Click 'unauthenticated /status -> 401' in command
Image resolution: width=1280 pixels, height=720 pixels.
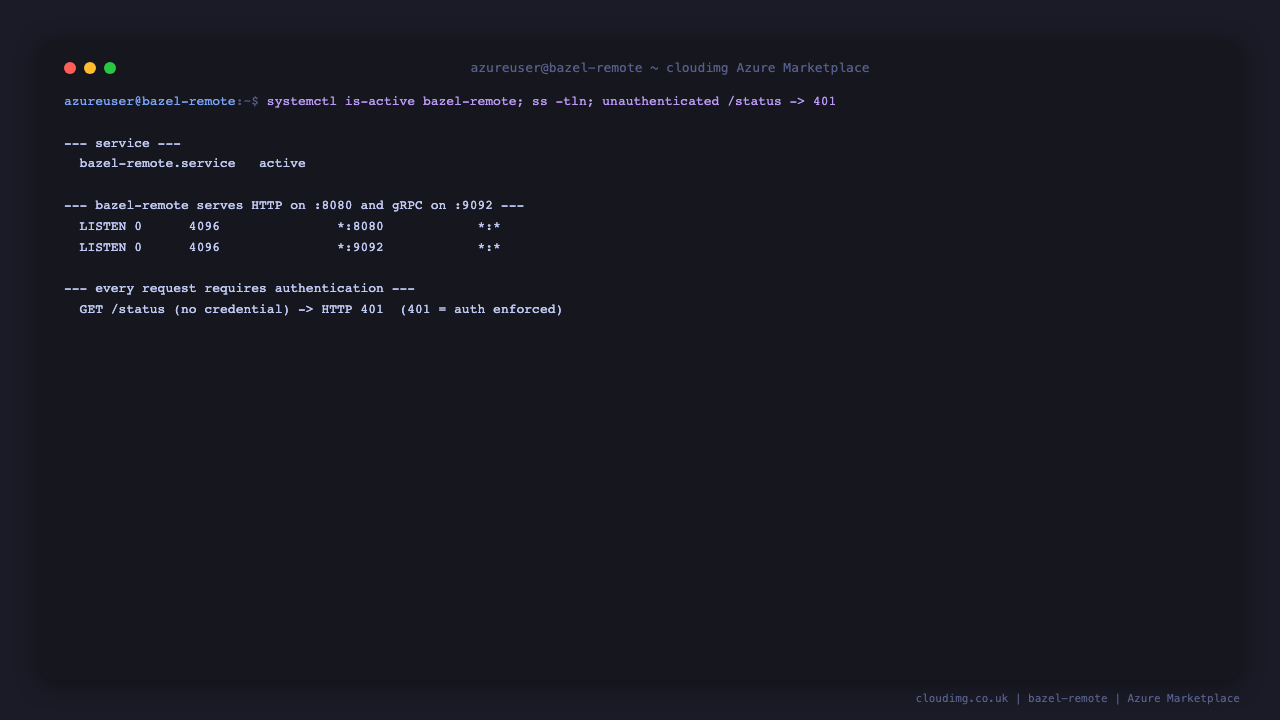(x=719, y=101)
